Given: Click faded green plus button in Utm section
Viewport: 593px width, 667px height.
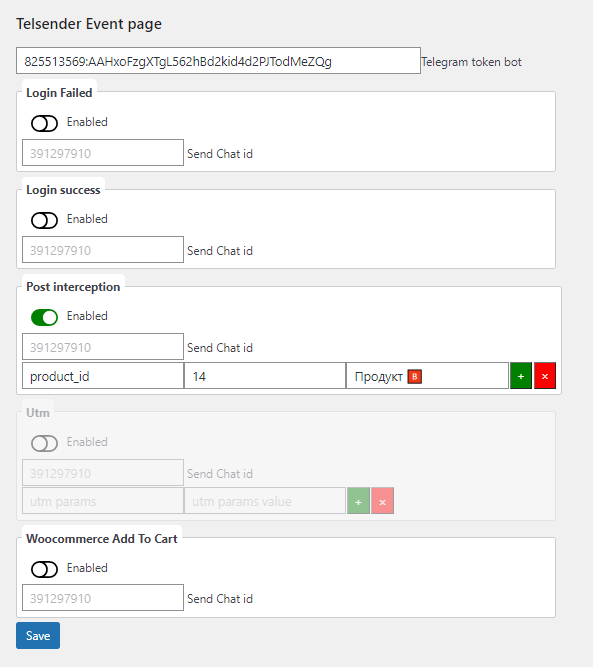Looking at the screenshot, I should (x=358, y=501).
